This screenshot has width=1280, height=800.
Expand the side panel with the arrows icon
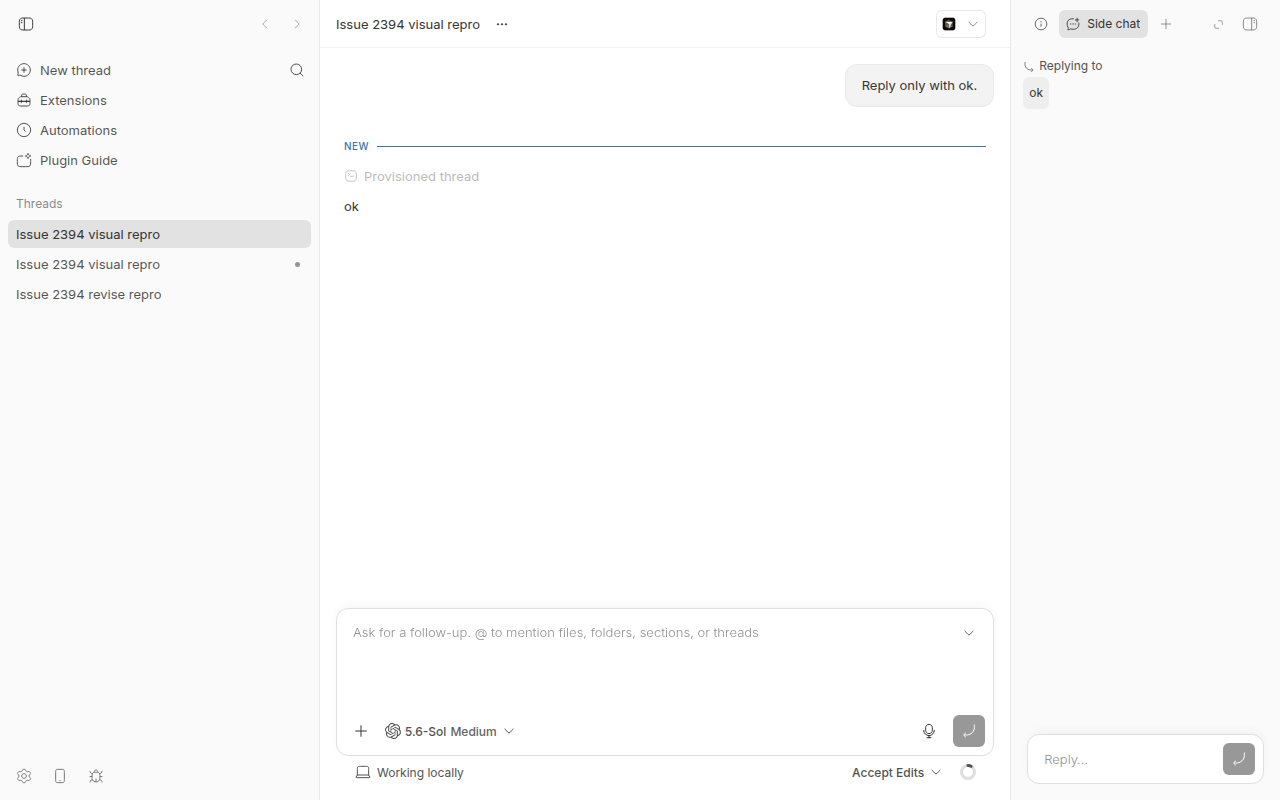(1218, 24)
